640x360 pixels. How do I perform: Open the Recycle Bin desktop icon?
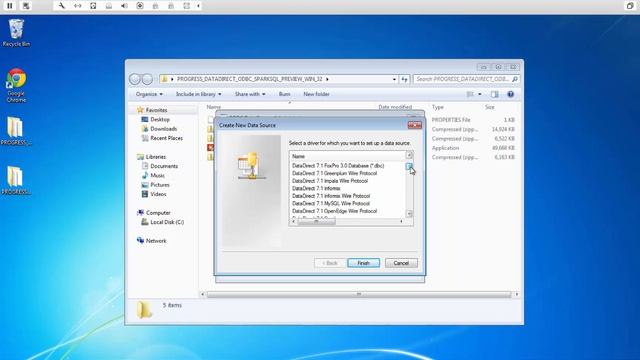click(x=16, y=33)
